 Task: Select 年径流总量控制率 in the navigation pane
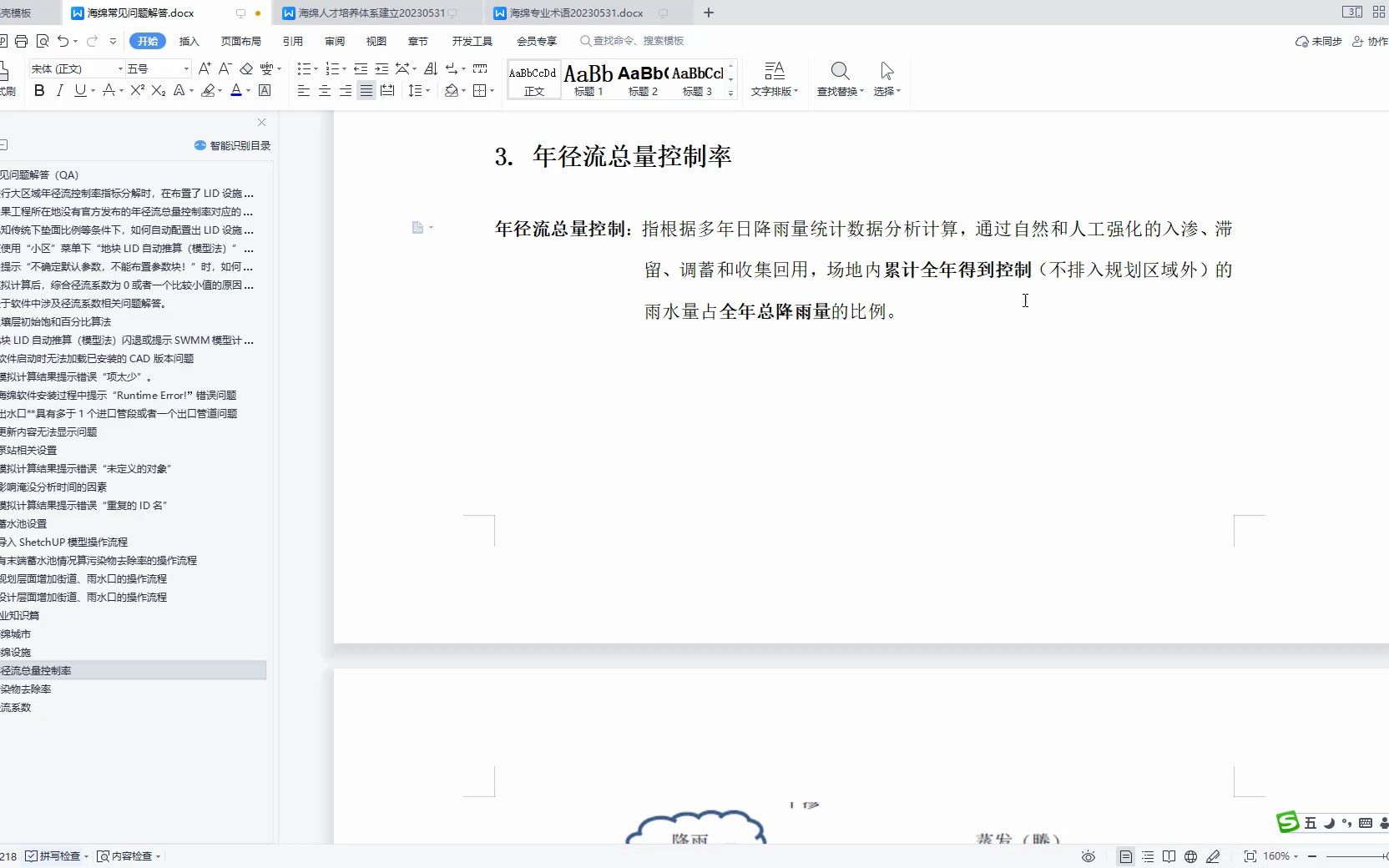[x=37, y=670]
